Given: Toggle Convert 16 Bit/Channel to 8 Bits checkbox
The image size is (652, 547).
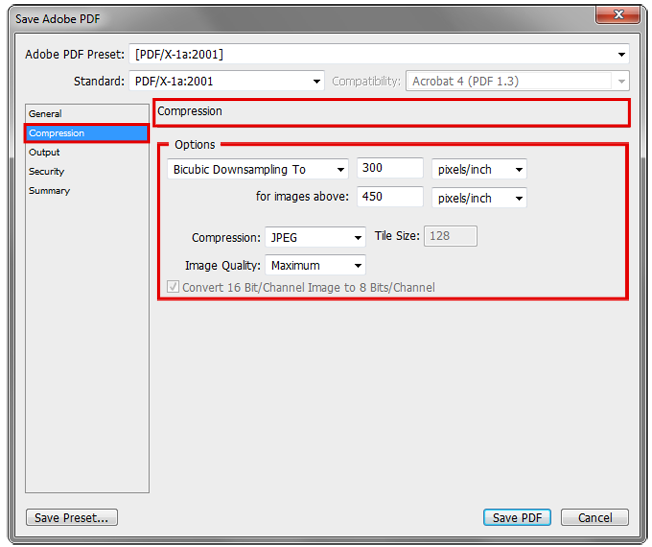Looking at the screenshot, I should coord(173,287).
